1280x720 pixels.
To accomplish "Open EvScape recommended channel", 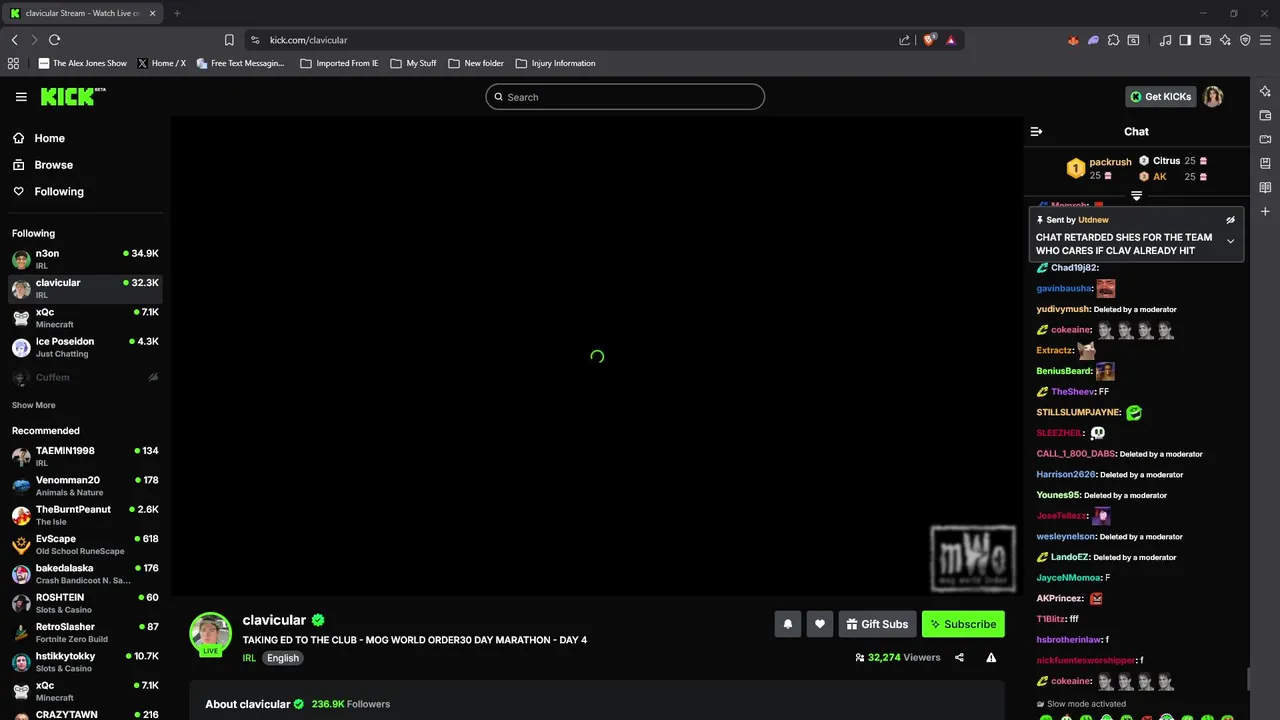I will [85, 544].
